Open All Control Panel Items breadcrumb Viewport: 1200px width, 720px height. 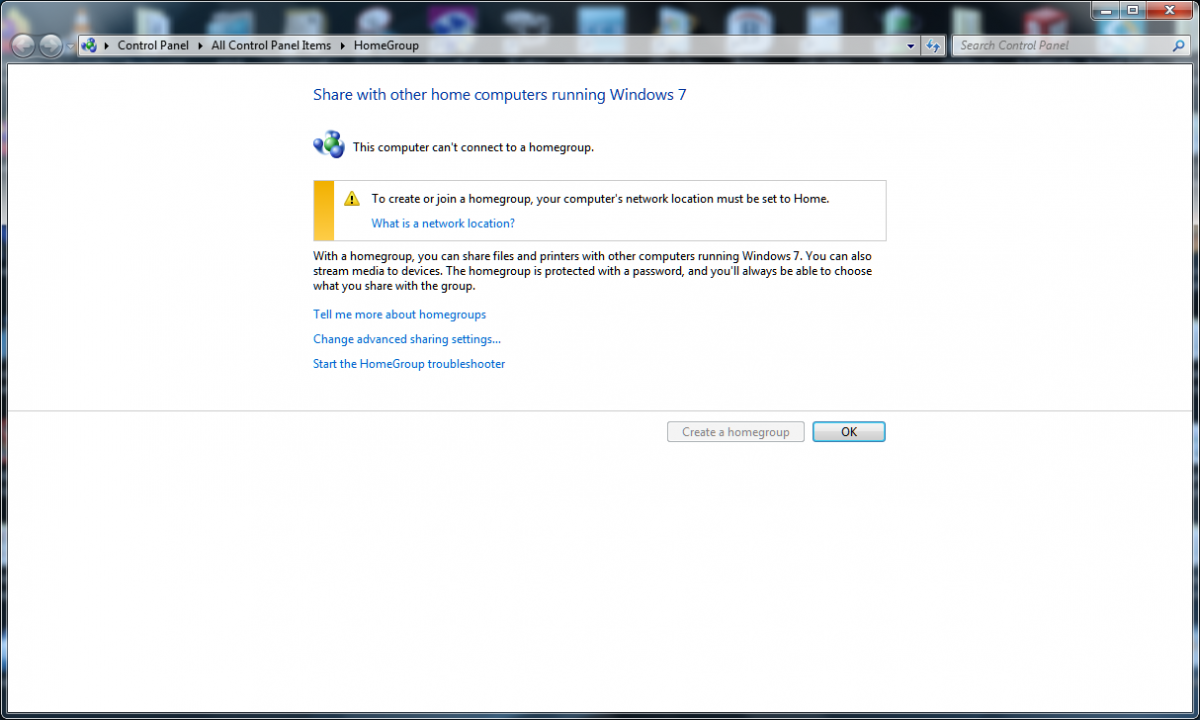click(x=271, y=46)
